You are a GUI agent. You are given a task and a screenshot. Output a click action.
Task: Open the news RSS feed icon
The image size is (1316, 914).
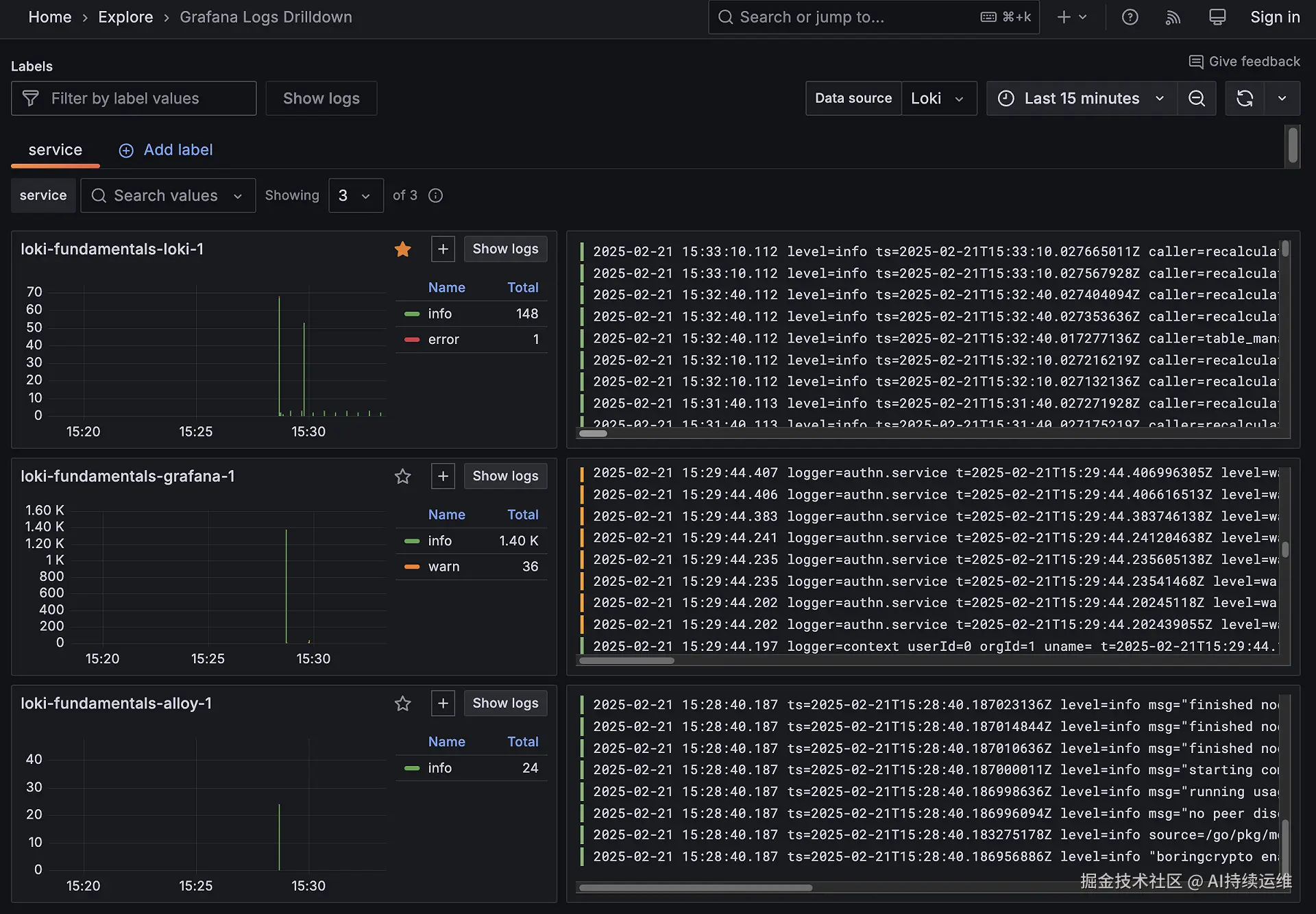point(1173,17)
